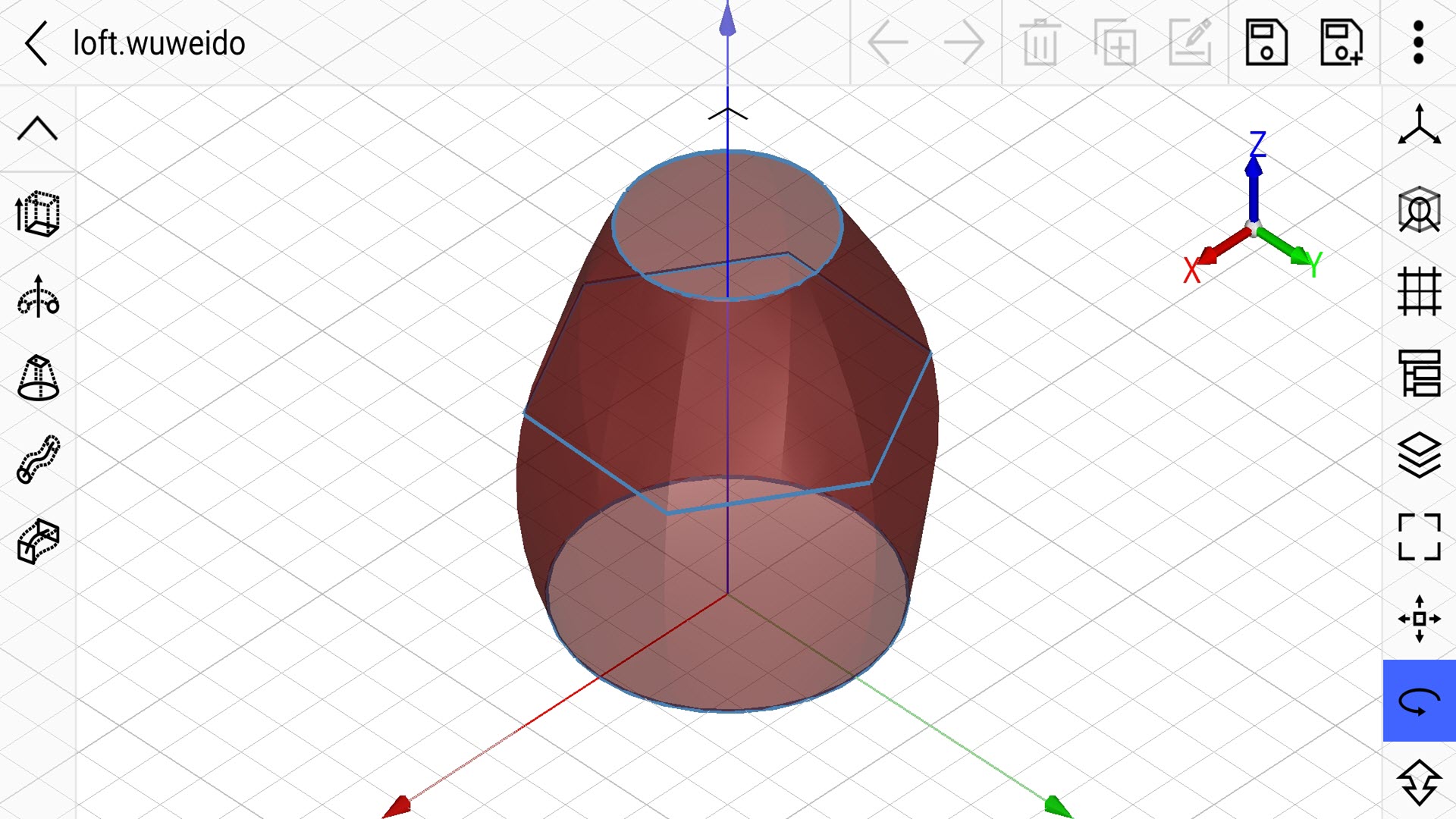The image size is (1456, 819).
Task: Select the Revolve tool icon
Action: click(37, 297)
